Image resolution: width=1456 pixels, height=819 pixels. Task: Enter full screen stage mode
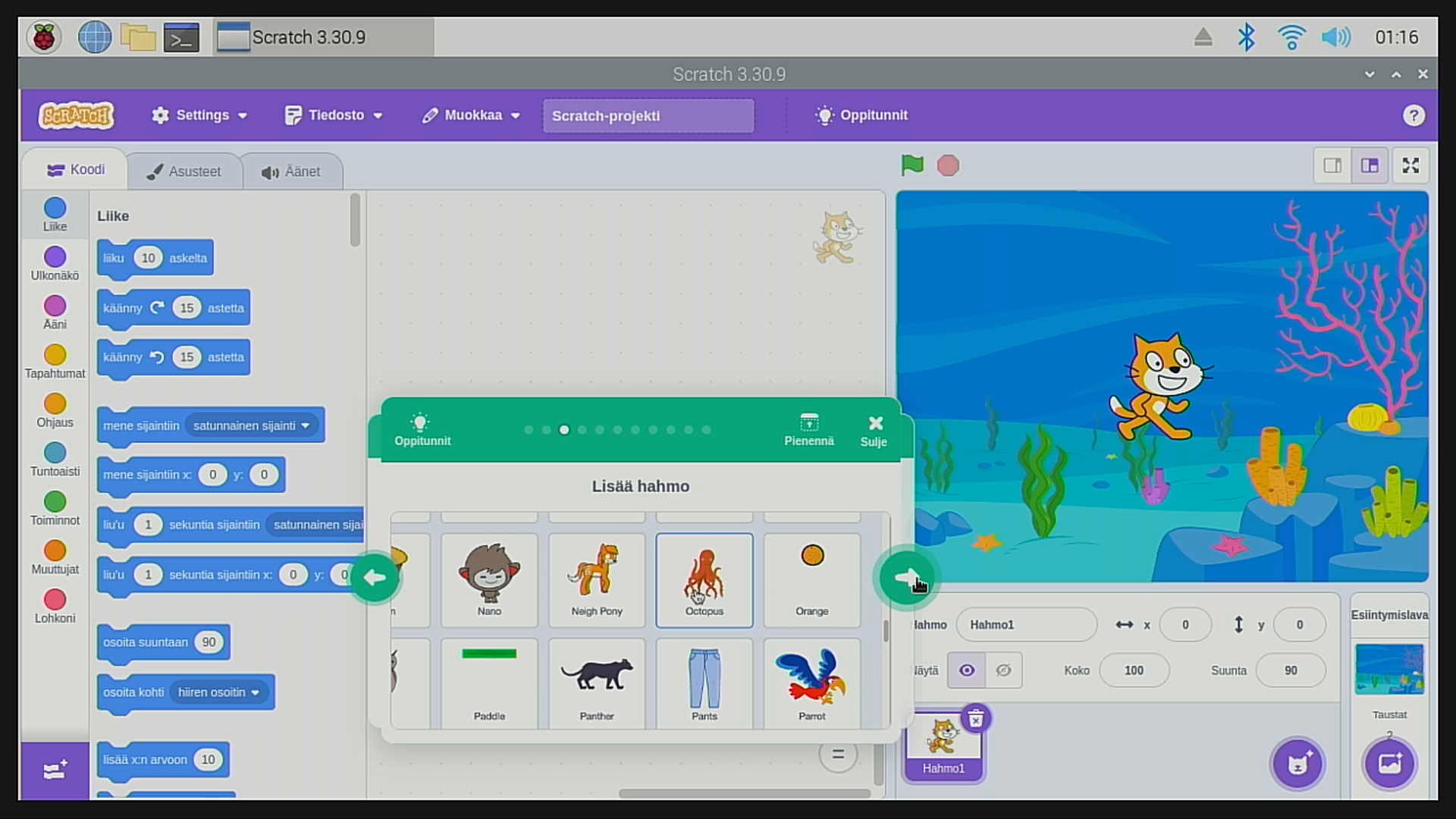[1410, 165]
